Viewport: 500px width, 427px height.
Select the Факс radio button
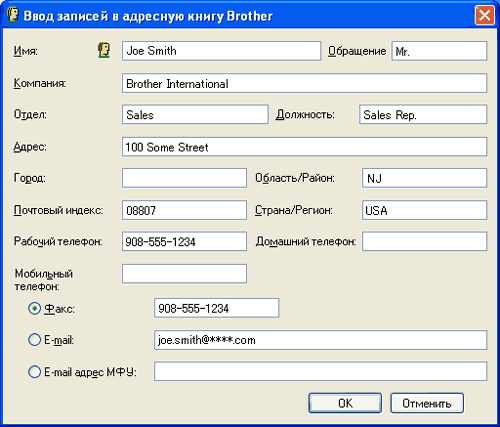[34, 309]
